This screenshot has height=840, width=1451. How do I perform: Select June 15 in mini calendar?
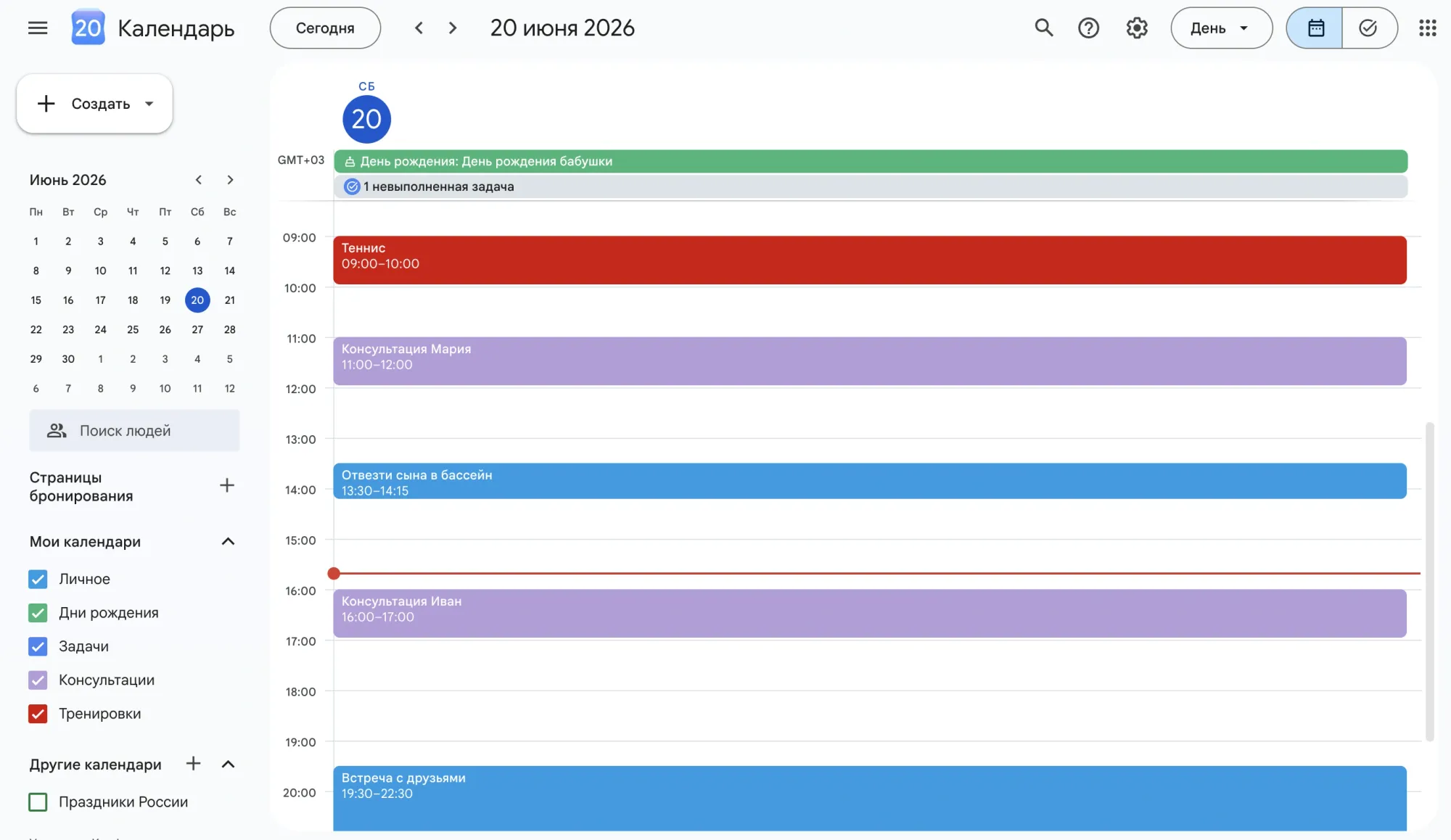[36, 300]
